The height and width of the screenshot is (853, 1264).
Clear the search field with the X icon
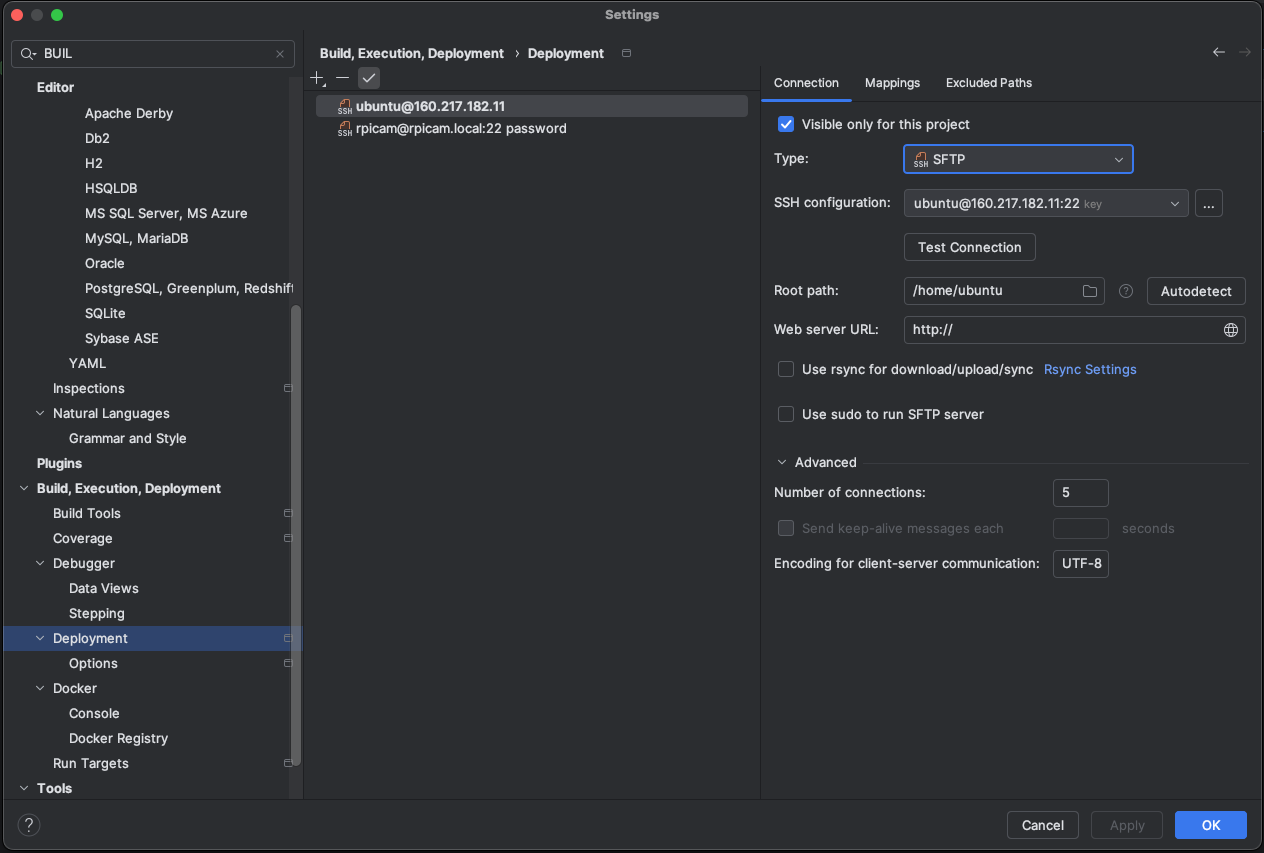(x=280, y=54)
